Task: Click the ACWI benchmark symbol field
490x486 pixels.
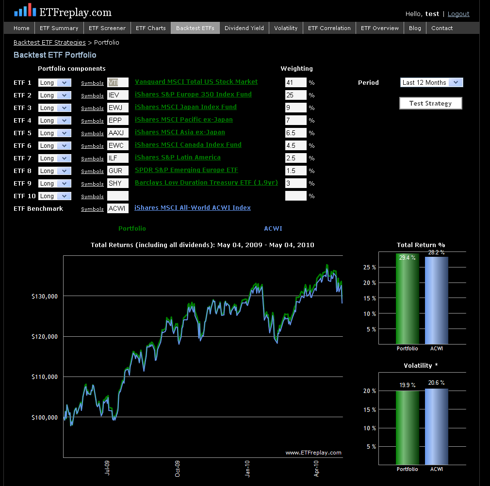Action: 118,209
